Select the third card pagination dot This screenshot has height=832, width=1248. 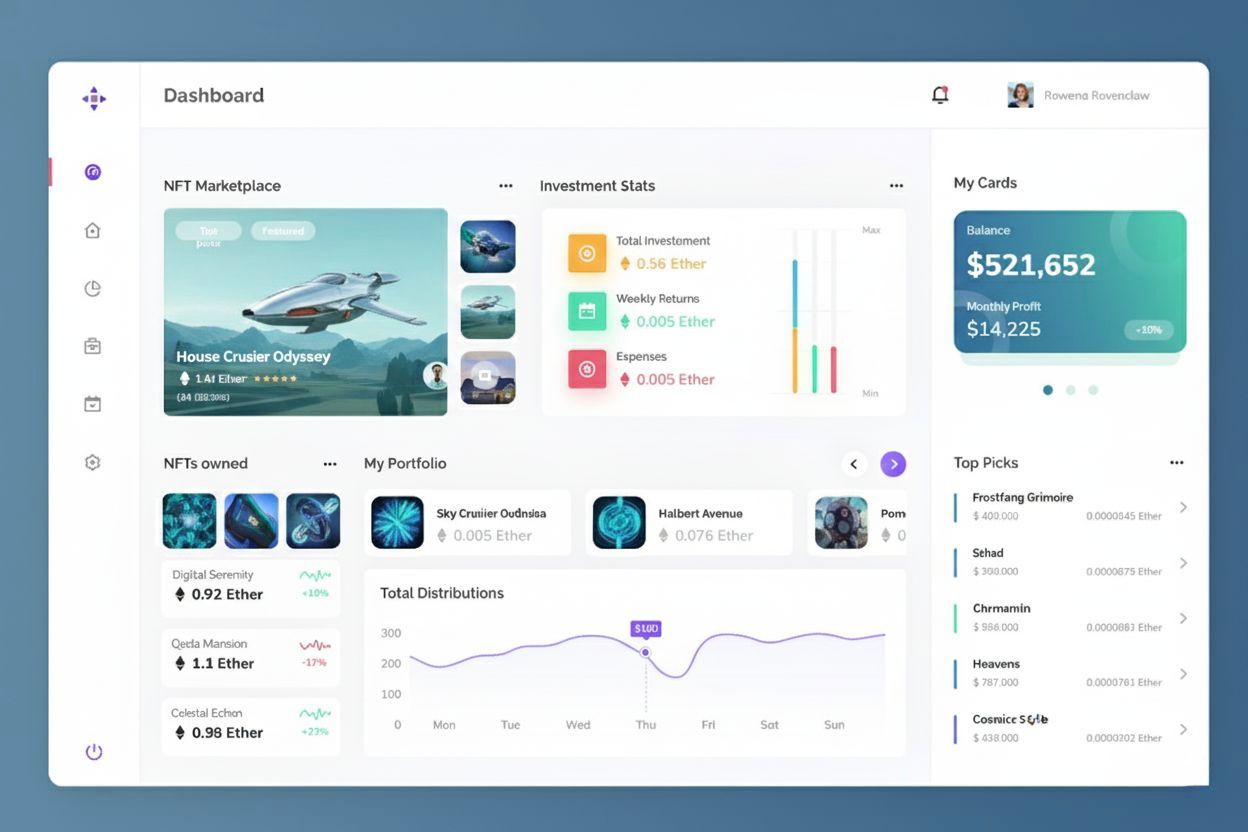pos(1093,390)
